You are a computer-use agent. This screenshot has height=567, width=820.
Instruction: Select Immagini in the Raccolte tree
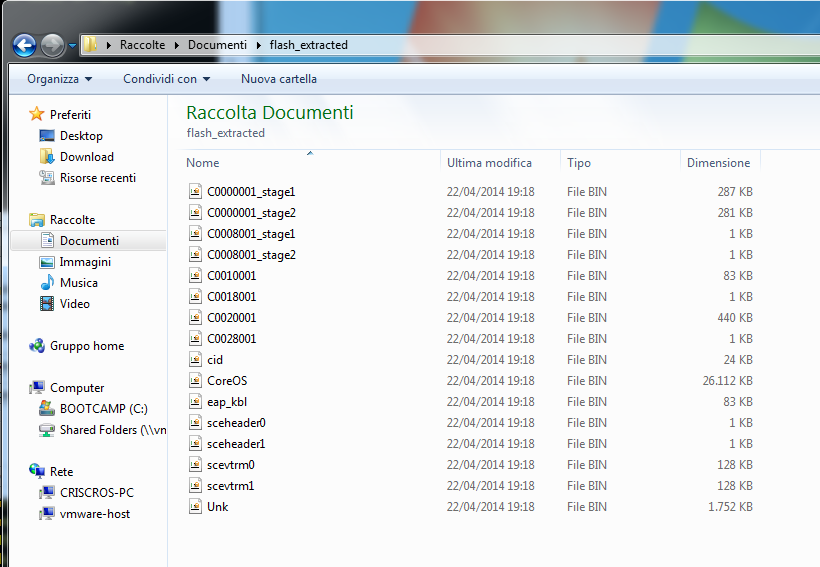coord(85,262)
